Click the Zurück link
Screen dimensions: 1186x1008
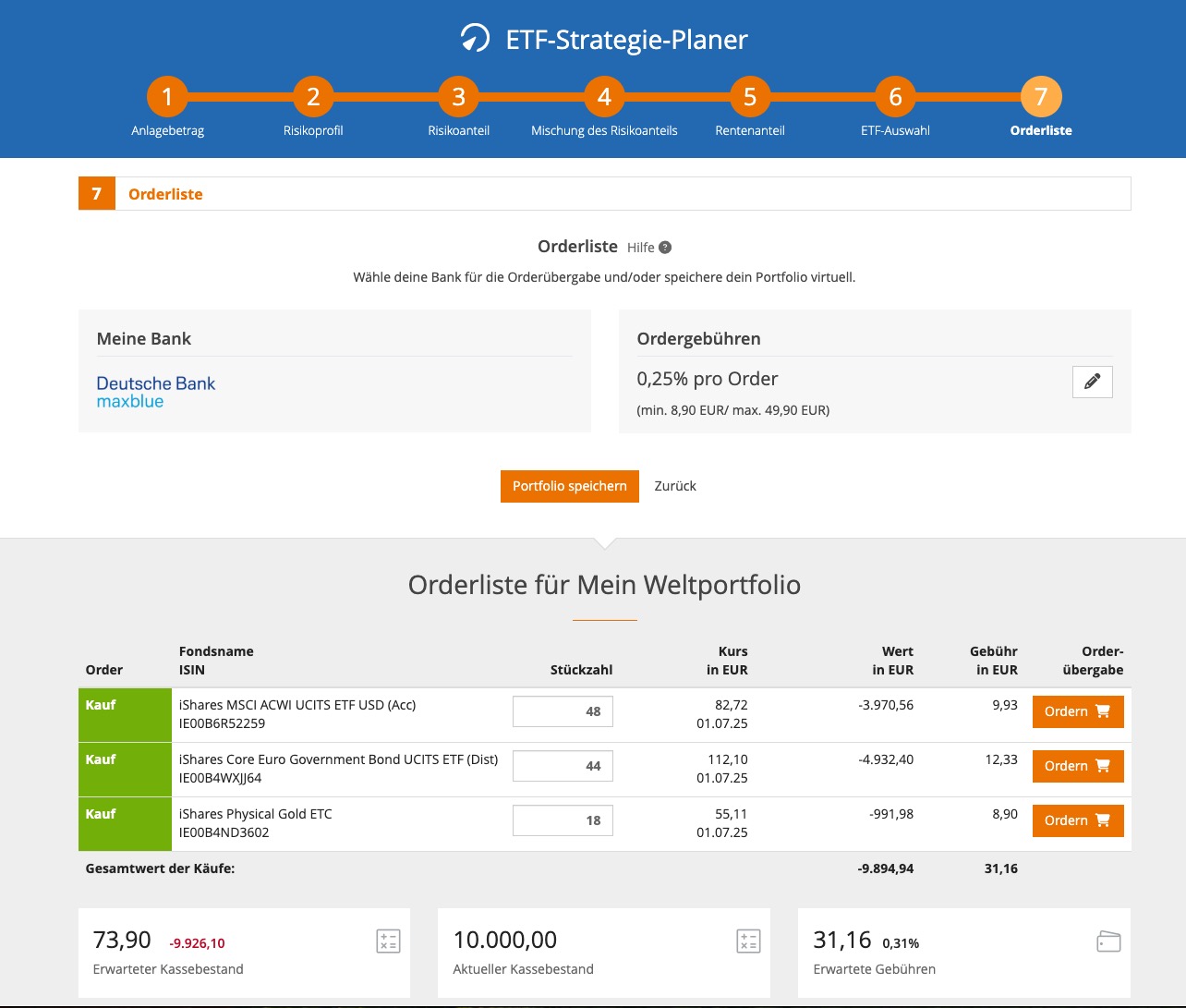(x=675, y=486)
